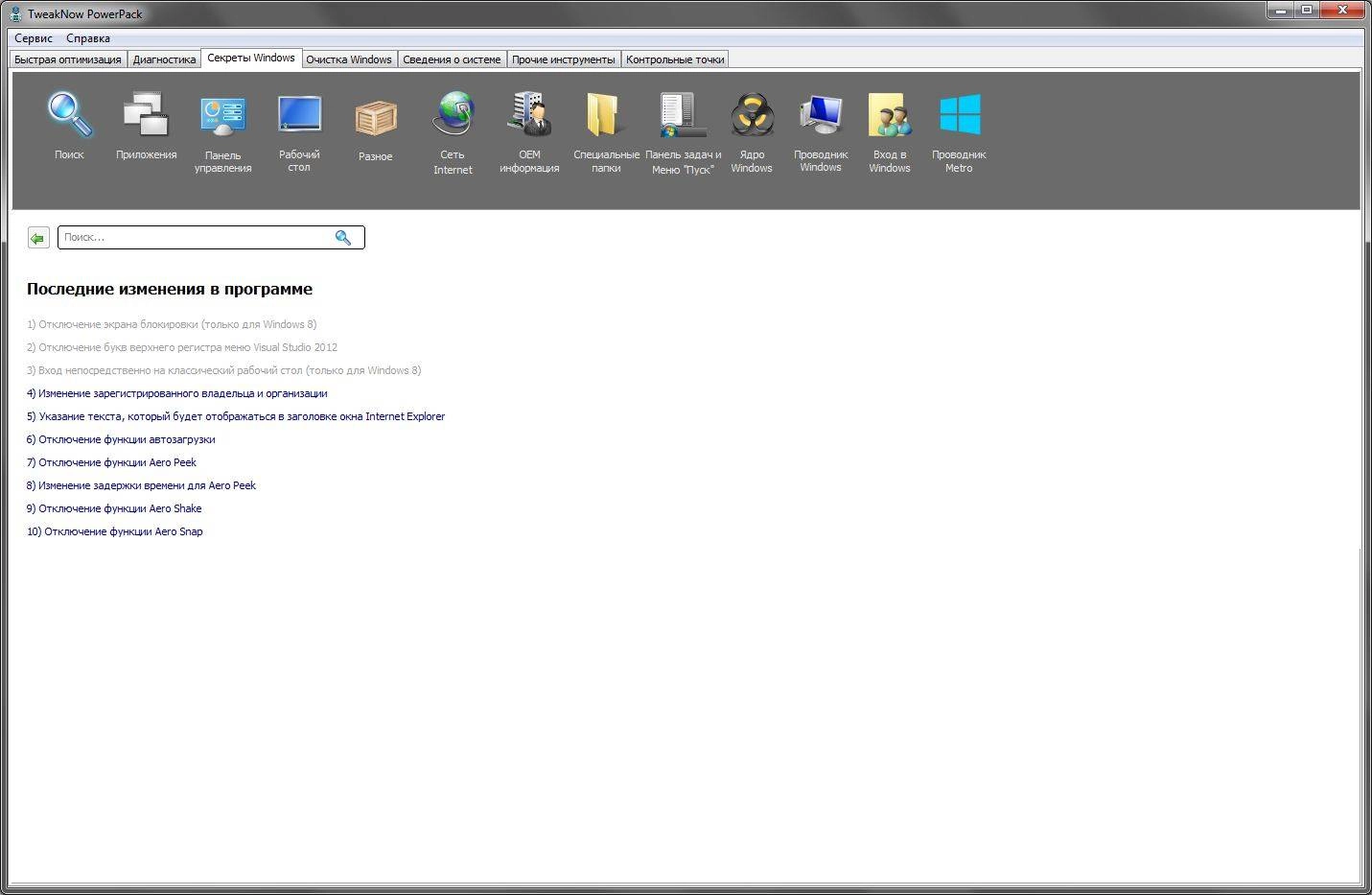Screen dimensions: 1372x895
Task: Click TweakNow PowerPack title bar app icon
Action: [x=15, y=13]
